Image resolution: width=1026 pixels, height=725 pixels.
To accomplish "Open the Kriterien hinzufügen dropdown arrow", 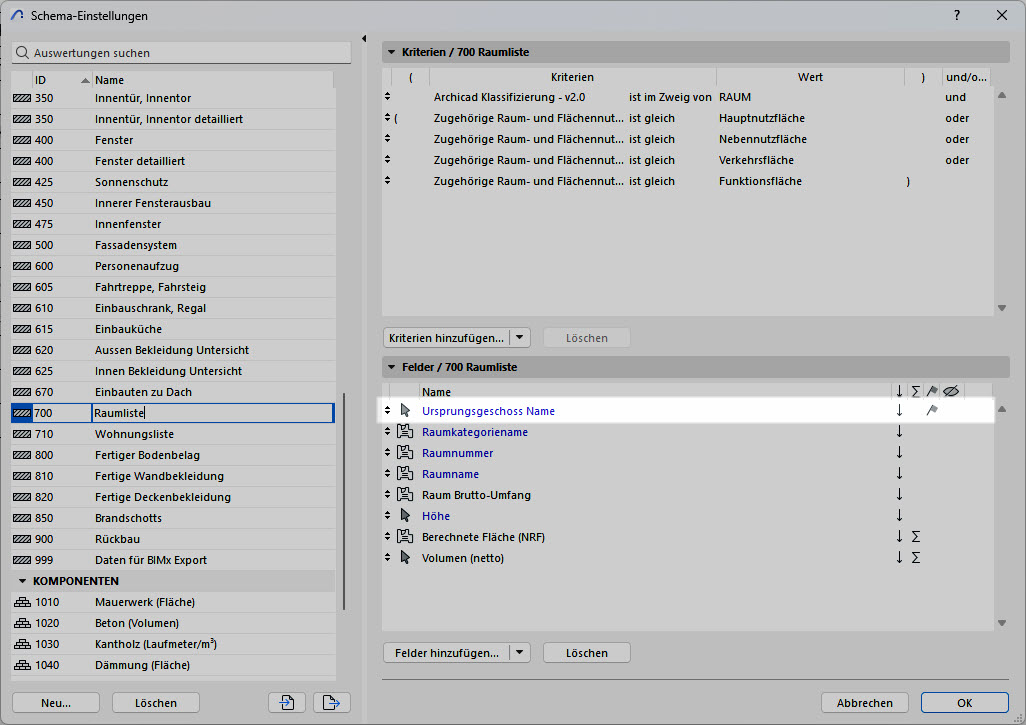I will (520, 338).
